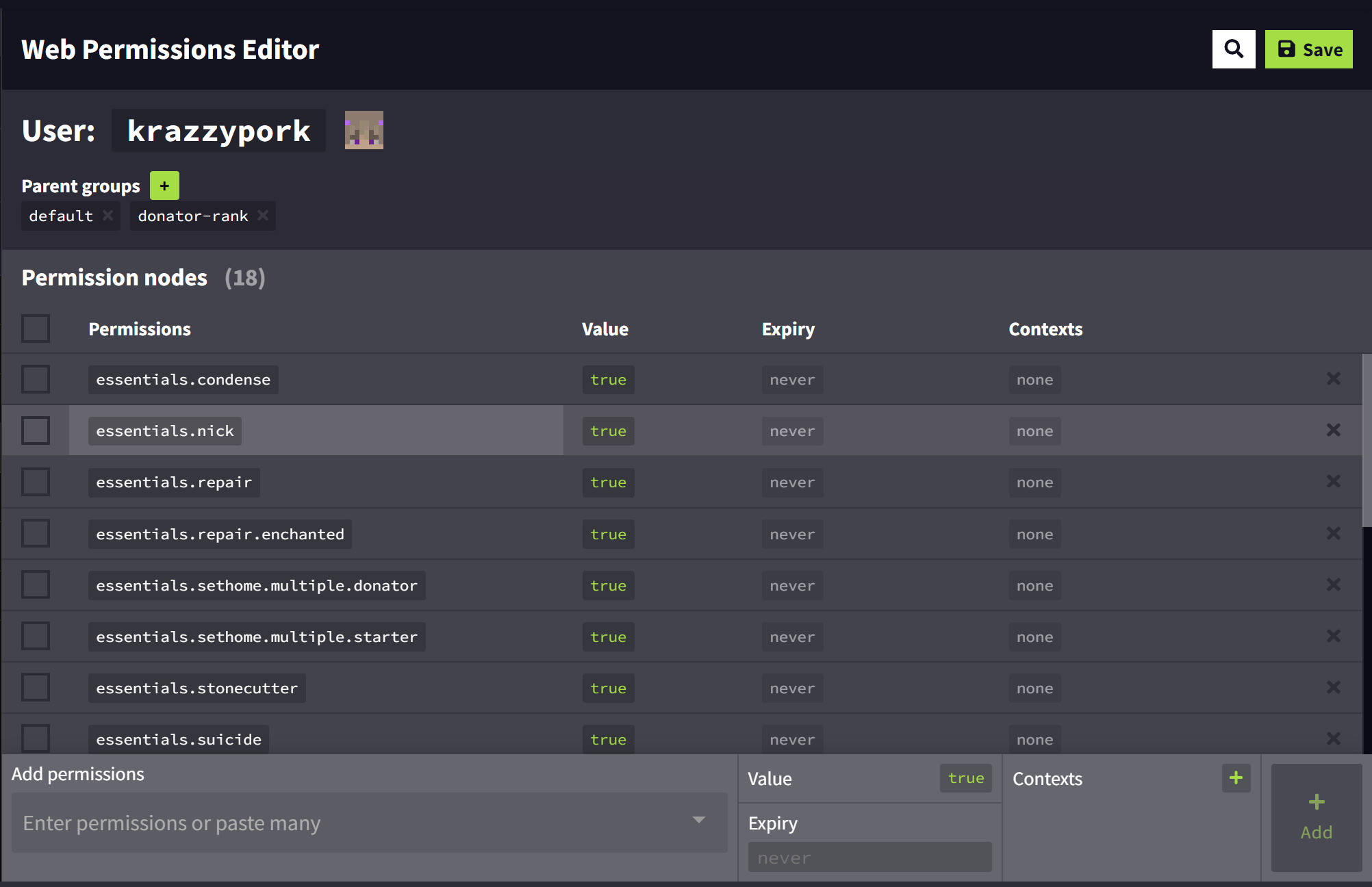The width and height of the screenshot is (1372, 887).
Task: Edit essentials.sethome.multiple.donator expiry never
Action: (792, 586)
